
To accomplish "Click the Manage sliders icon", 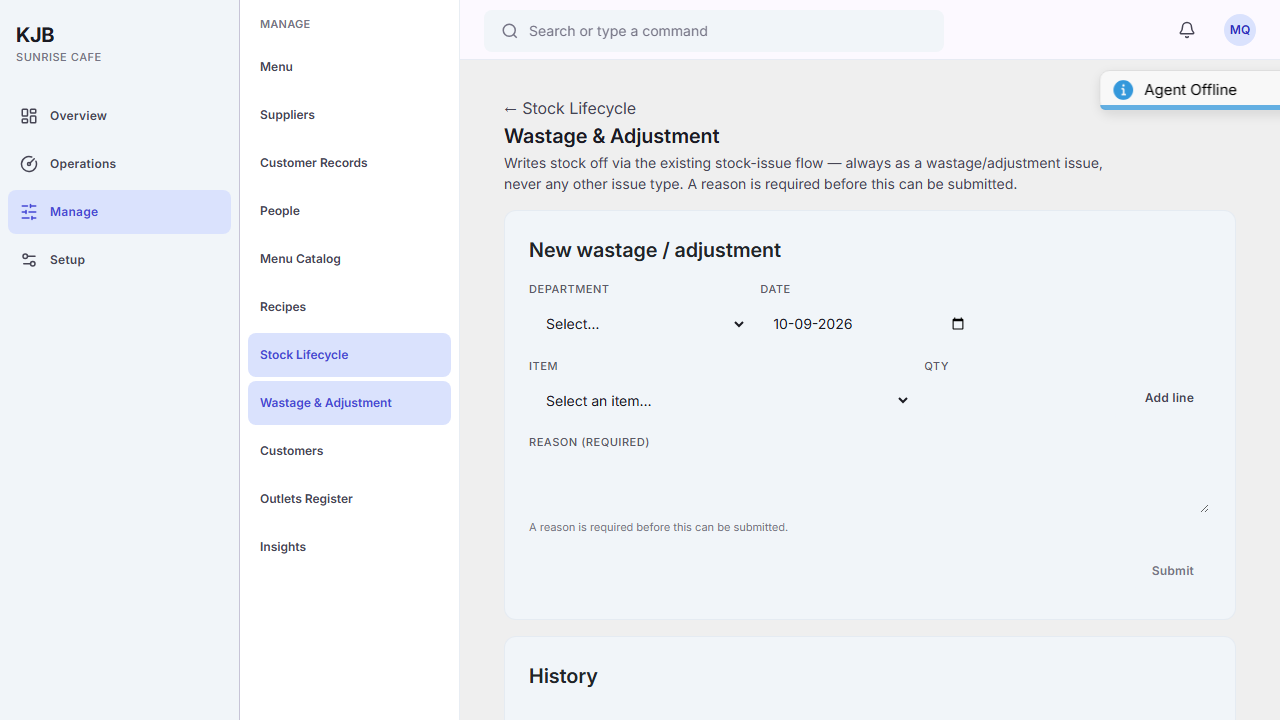I will [x=29, y=212].
